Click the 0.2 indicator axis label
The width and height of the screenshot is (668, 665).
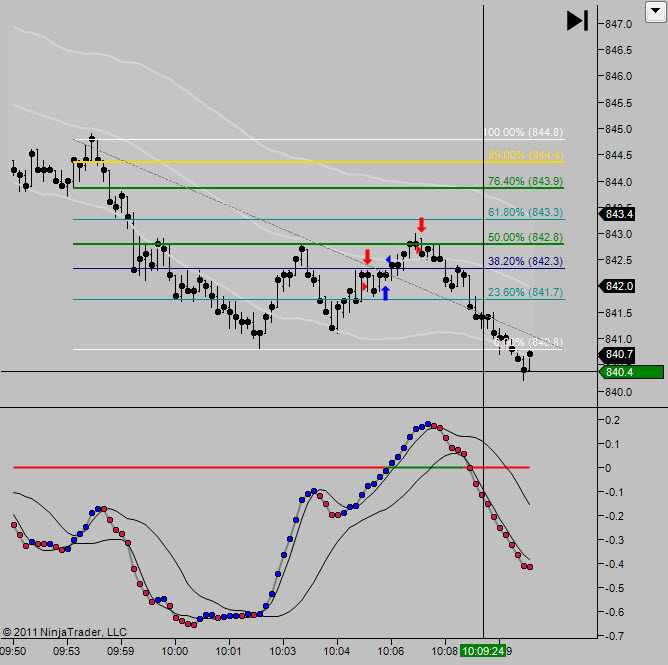point(612,420)
